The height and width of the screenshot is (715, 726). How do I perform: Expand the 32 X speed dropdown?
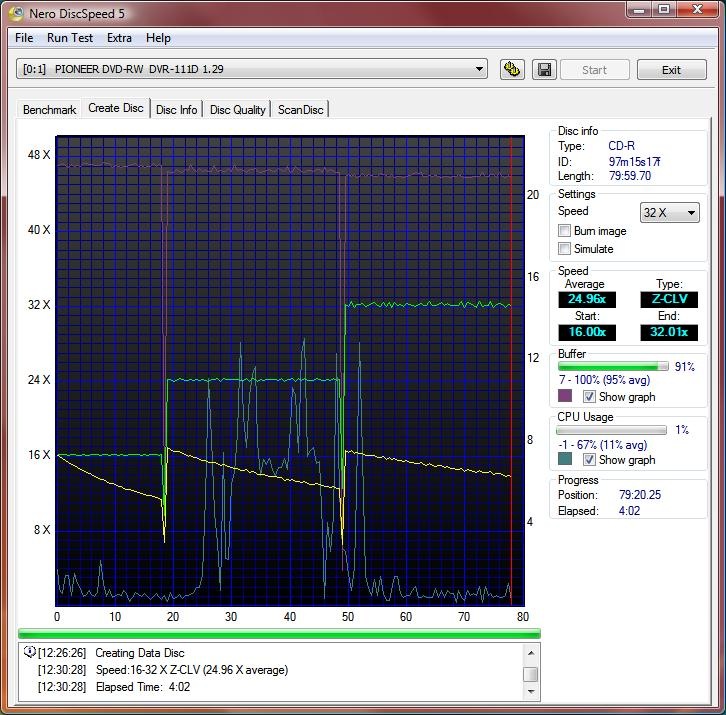click(691, 213)
